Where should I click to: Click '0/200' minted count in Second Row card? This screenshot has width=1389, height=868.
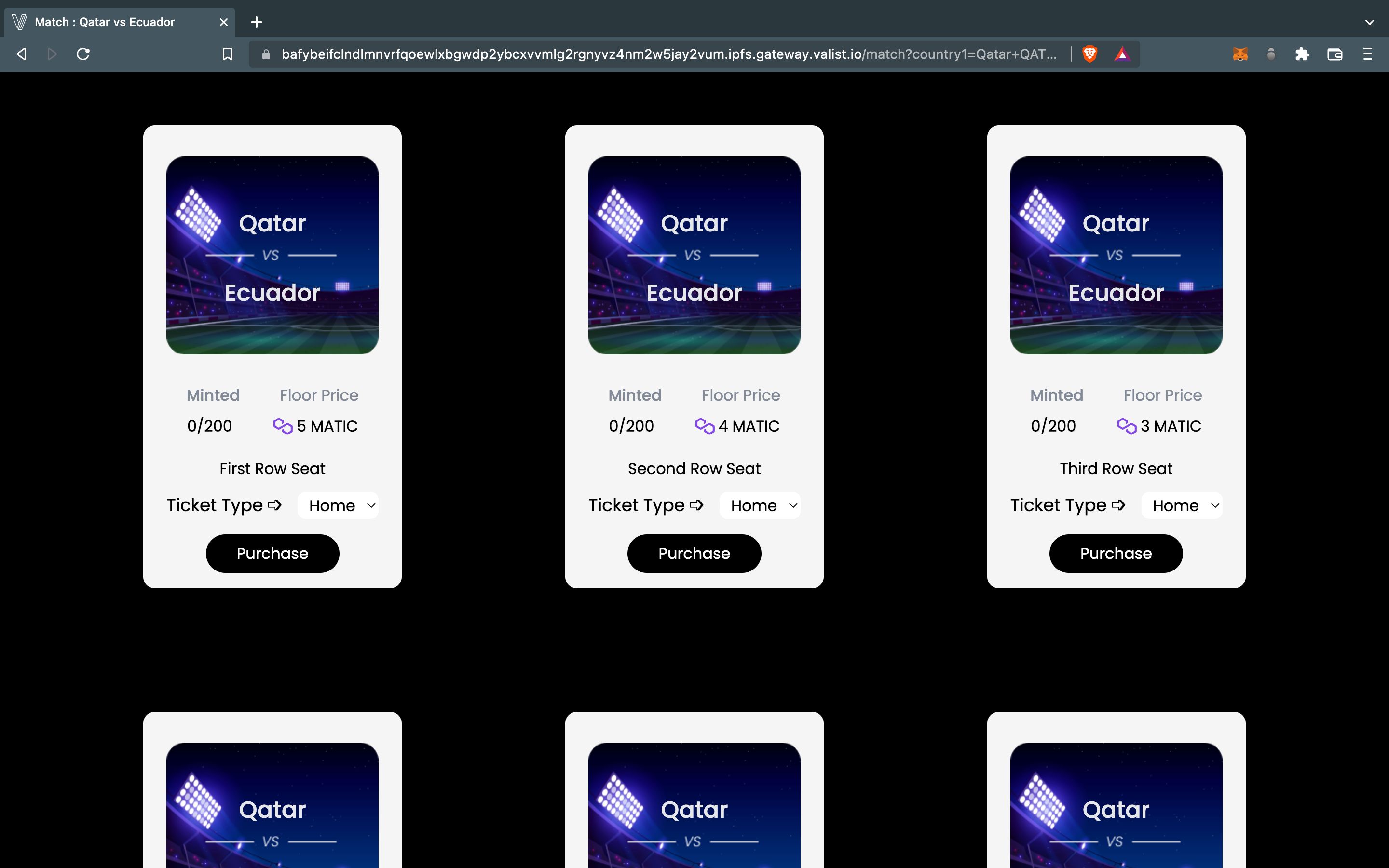[631, 426]
